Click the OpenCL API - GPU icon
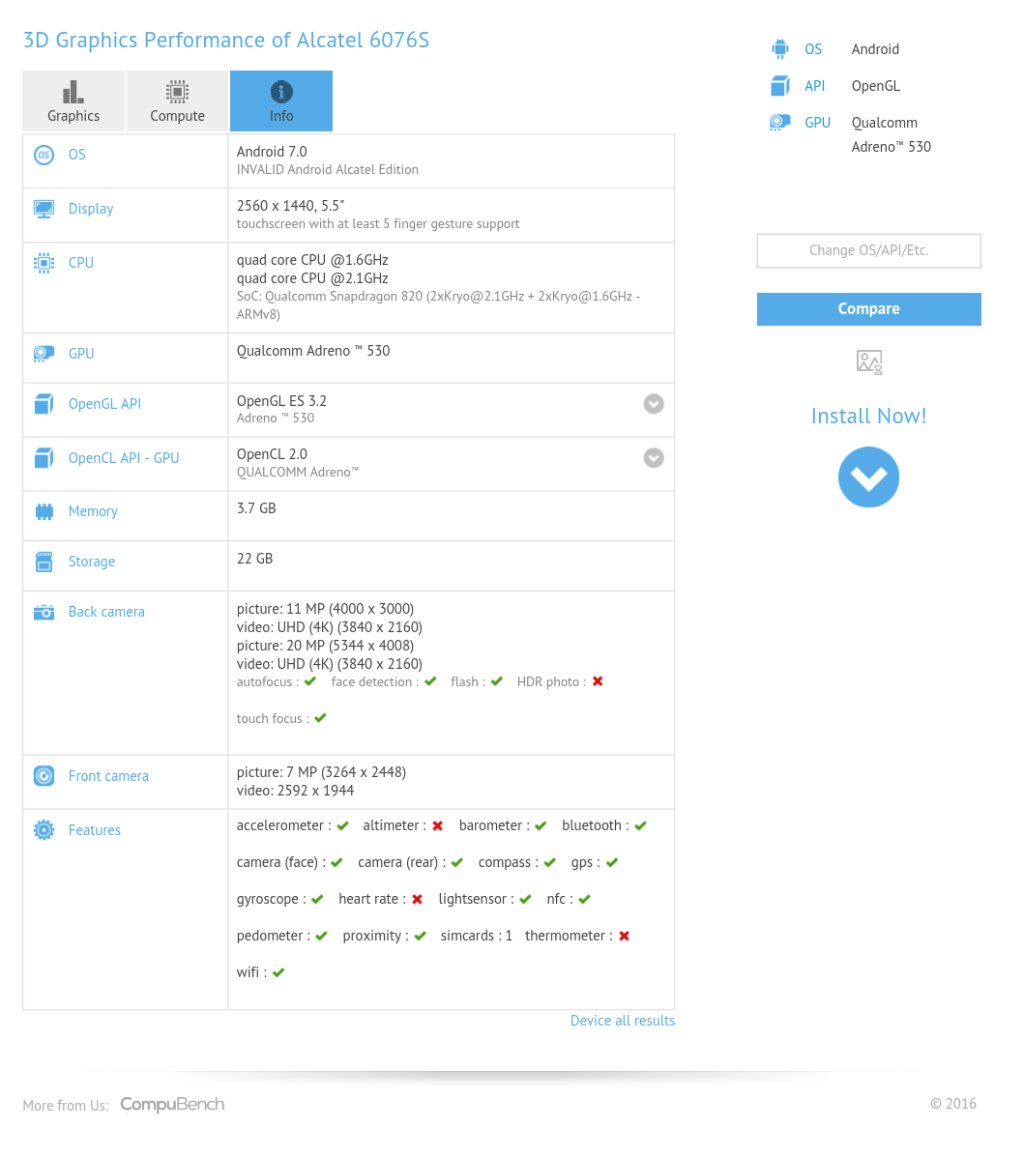Viewport: 1024px width, 1156px height. 44,458
